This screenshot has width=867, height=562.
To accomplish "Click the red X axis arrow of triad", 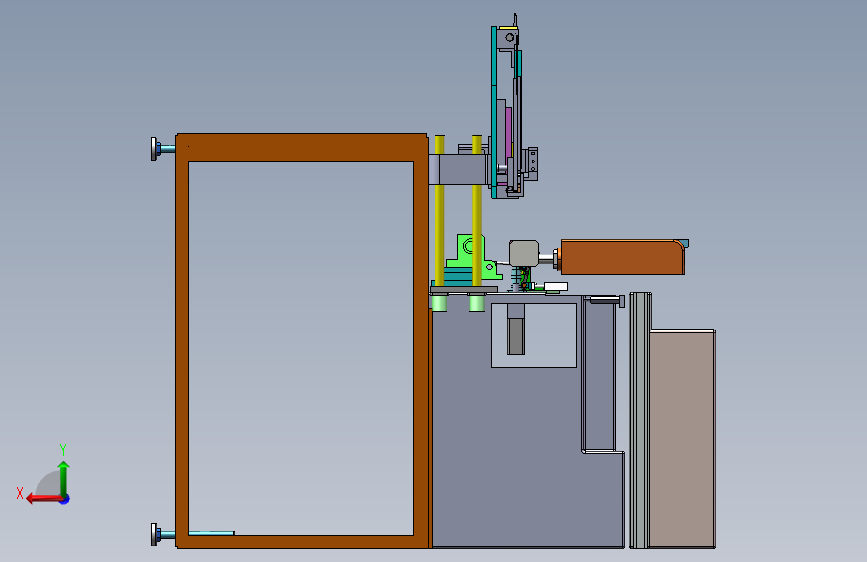I will click(42, 499).
